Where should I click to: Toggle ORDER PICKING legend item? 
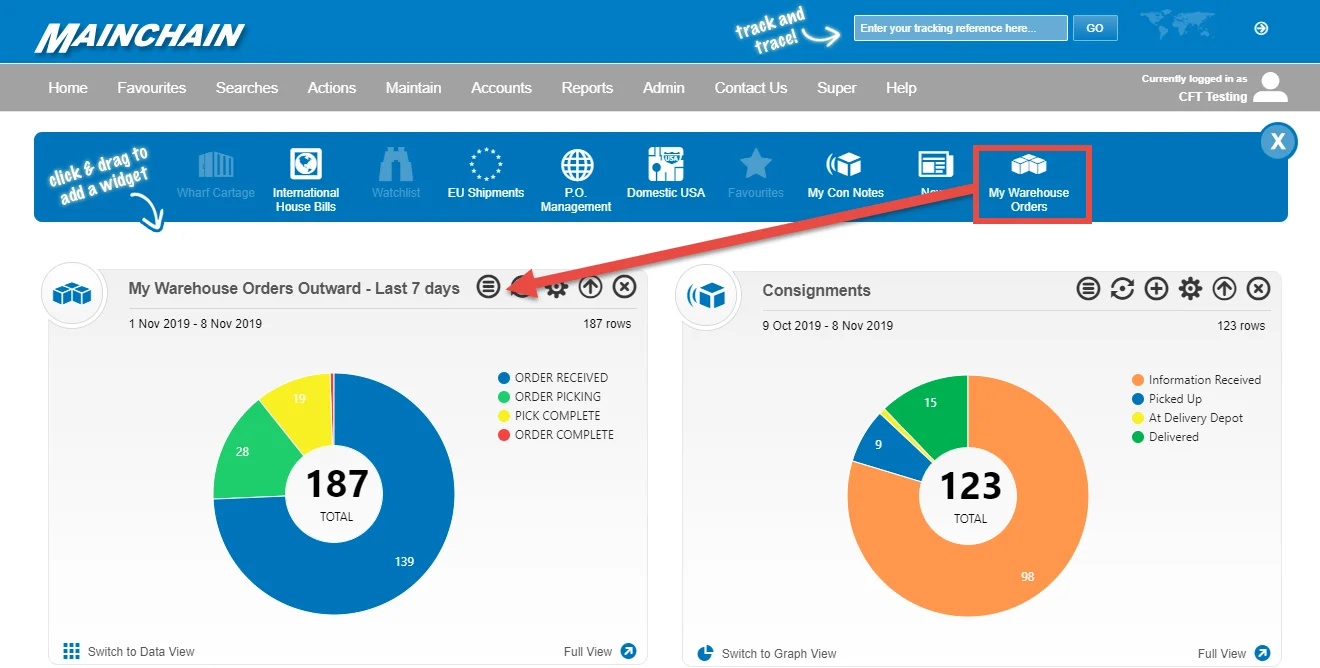(x=550, y=397)
